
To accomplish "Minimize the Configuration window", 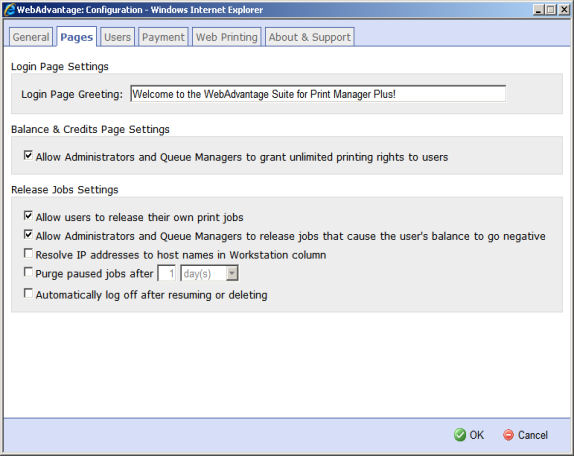I will click(538, 10).
